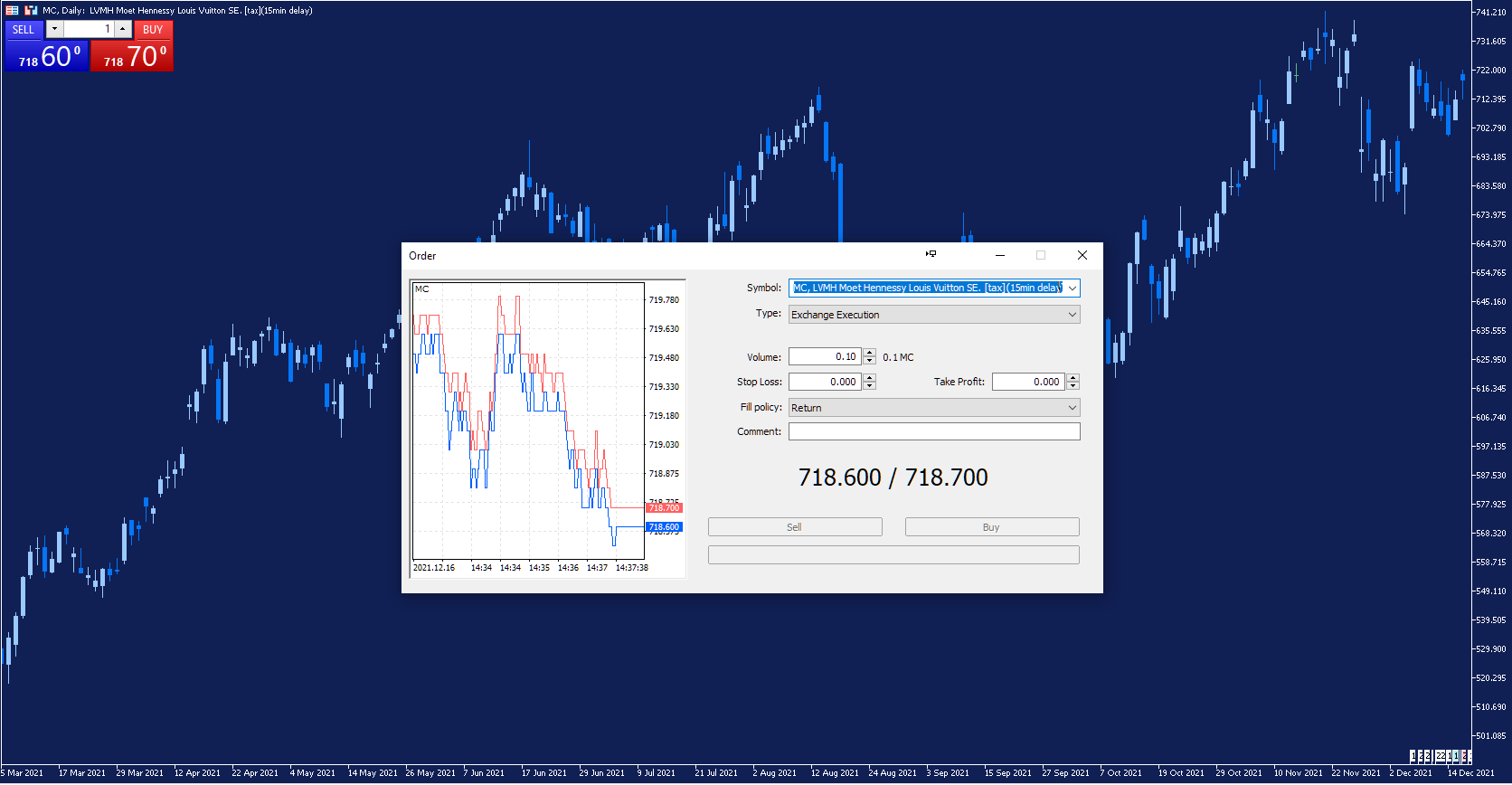Increase one-click volume with the up arrow
1512x785 pixels.
122,29
